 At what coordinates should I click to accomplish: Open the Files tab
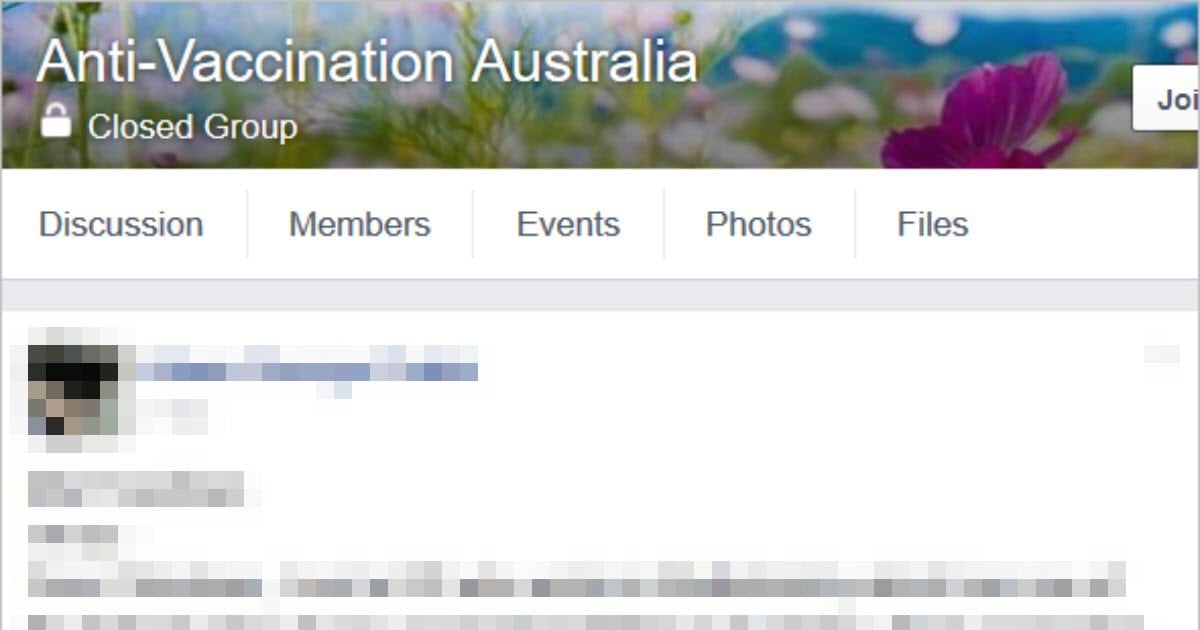[x=933, y=224]
